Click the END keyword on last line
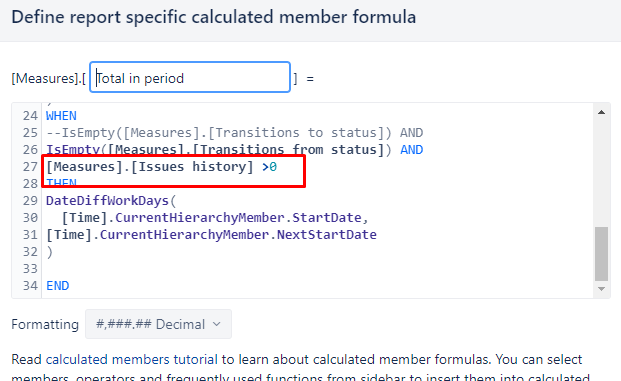This screenshot has height=381, width=621. pyautogui.click(x=57, y=286)
